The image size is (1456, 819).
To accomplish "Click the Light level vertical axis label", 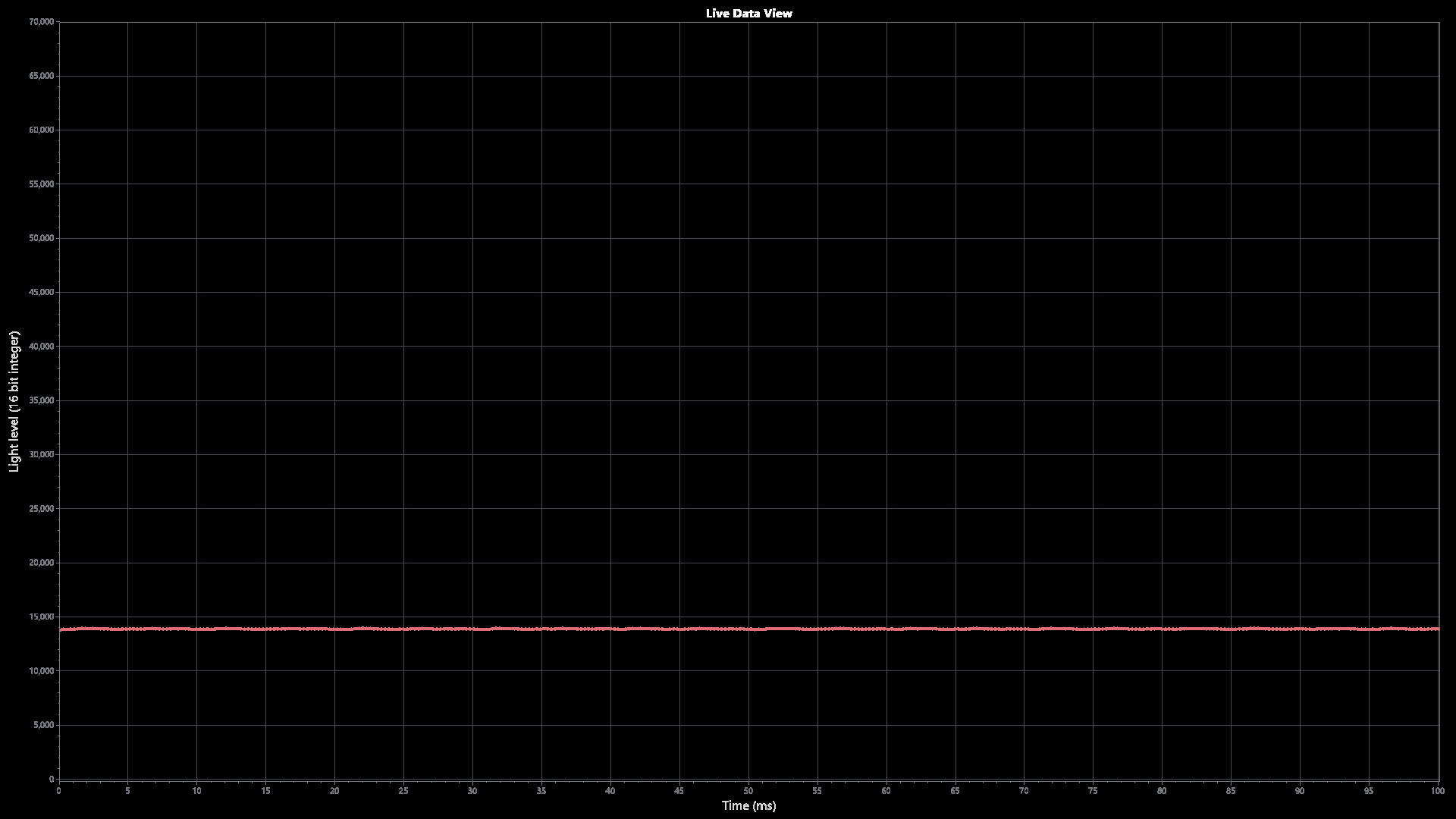I will pyautogui.click(x=14, y=401).
